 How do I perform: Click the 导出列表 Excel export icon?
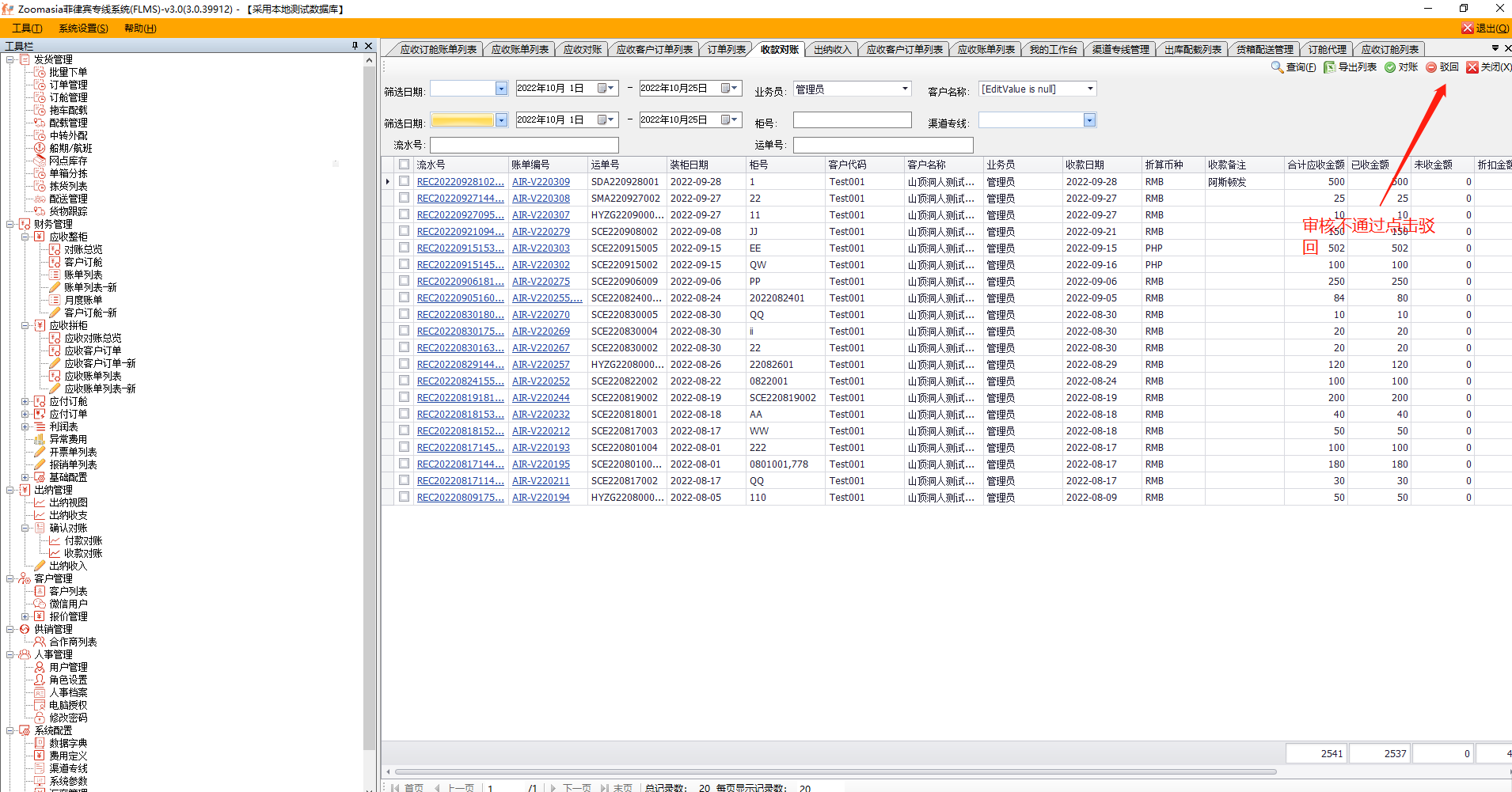tap(1329, 67)
